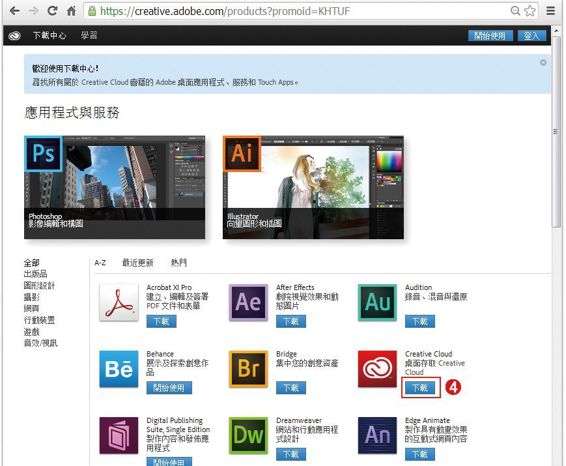Click Digital Publishing Suite 開始使用 button
The image size is (566, 466).
[169, 461]
